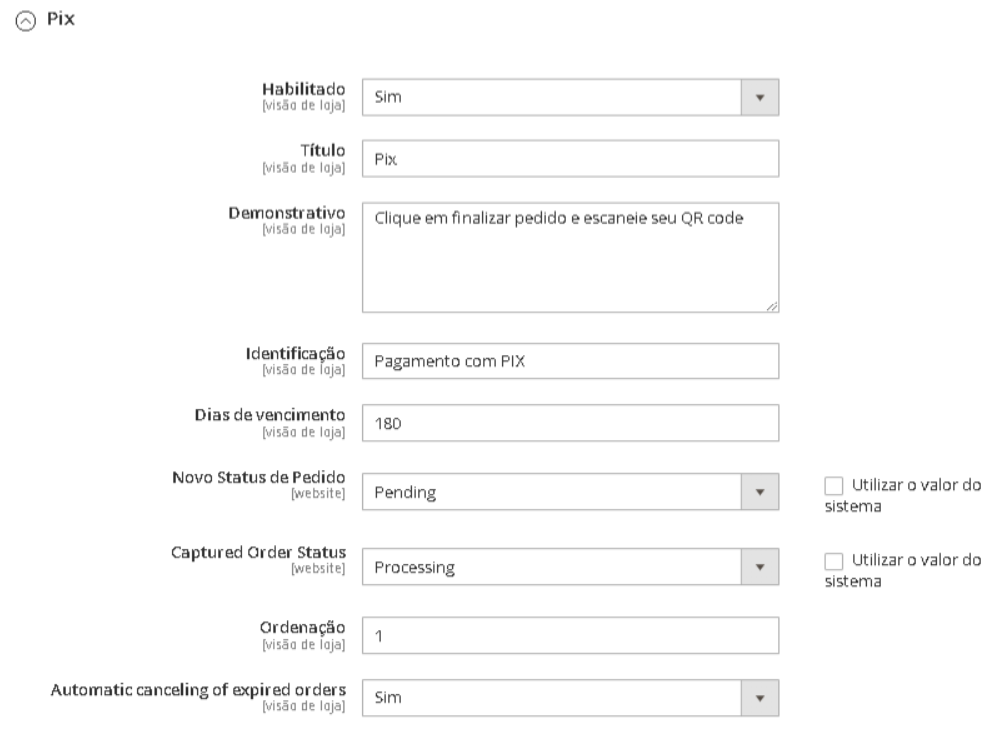Select the Dias de vencimento input
Screen dimensions: 1001x730
tap(569, 423)
